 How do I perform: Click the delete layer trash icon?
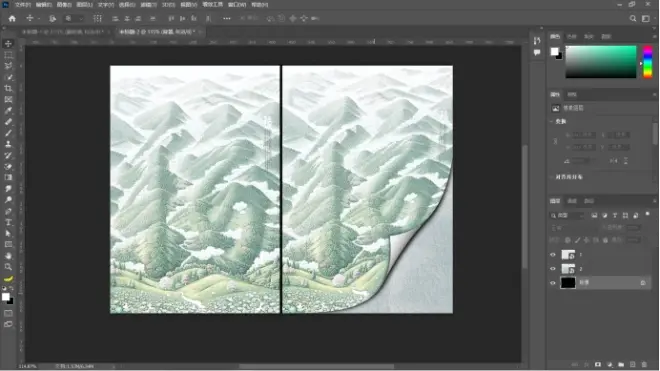tap(644, 364)
